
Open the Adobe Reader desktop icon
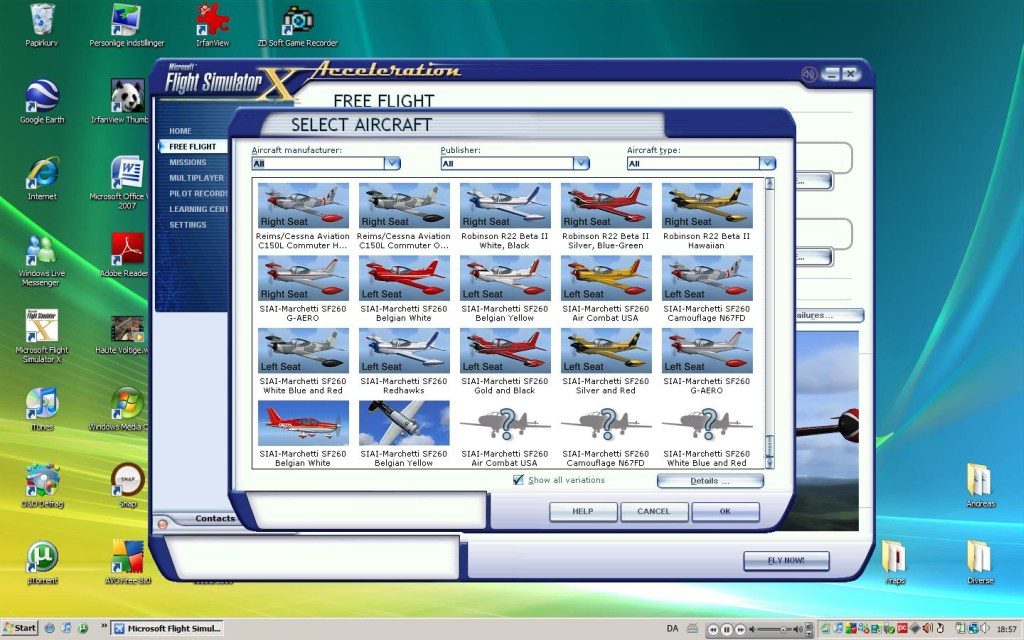[128, 250]
